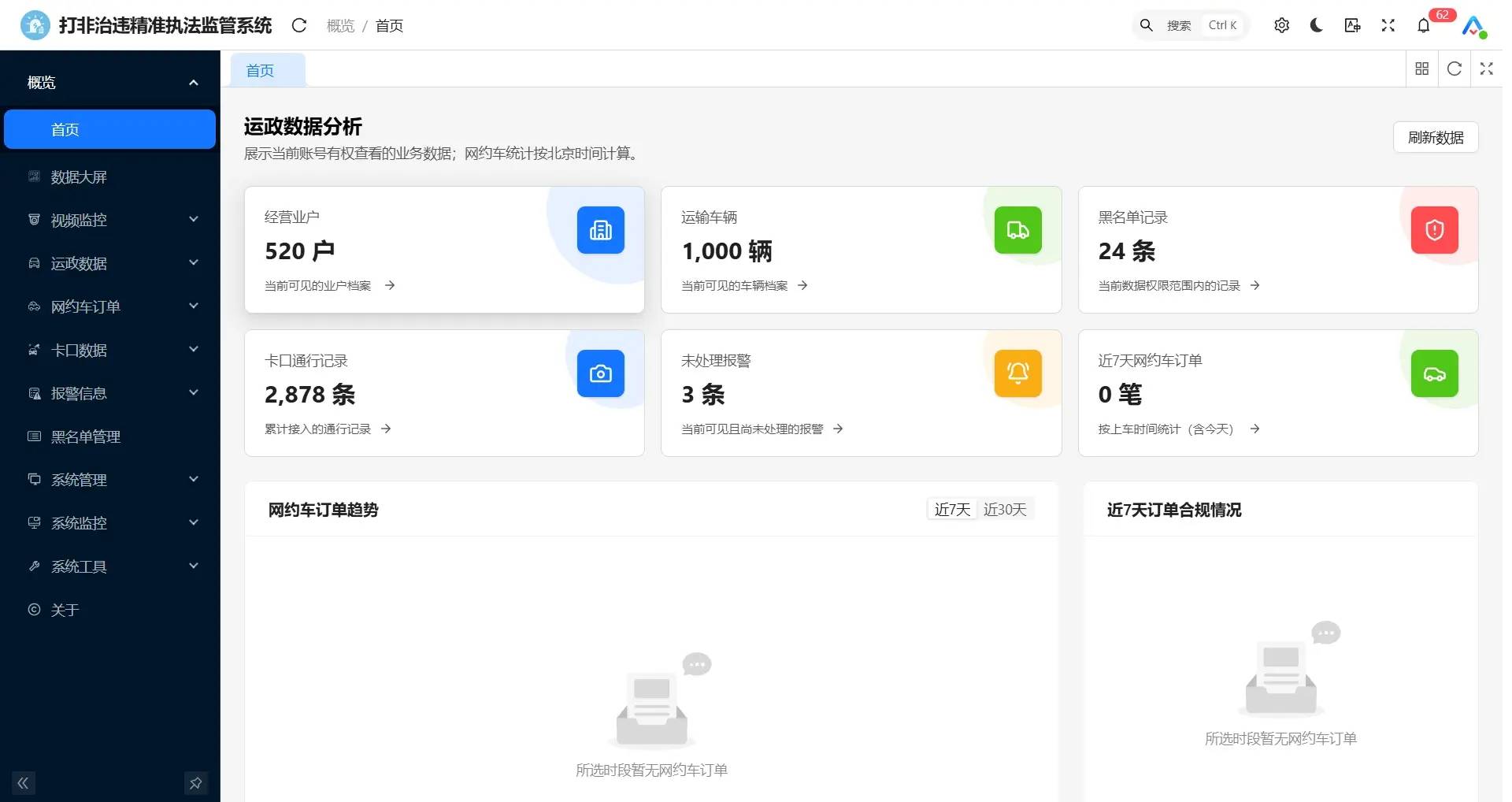Click the 黑名单记录 shield icon
Image resolution: width=1512 pixels, height=802 pixels.
[x=1434, y=230]
